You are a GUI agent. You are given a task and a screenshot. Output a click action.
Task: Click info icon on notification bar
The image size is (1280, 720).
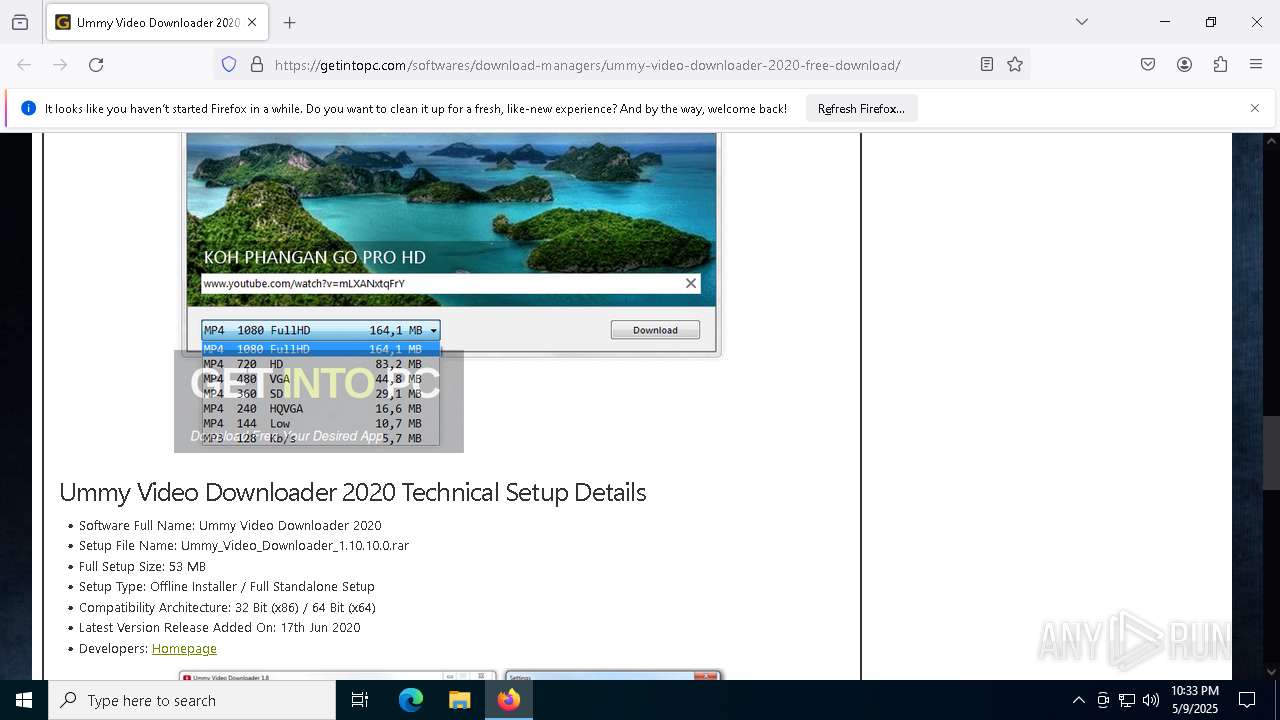tap(28, 108)
